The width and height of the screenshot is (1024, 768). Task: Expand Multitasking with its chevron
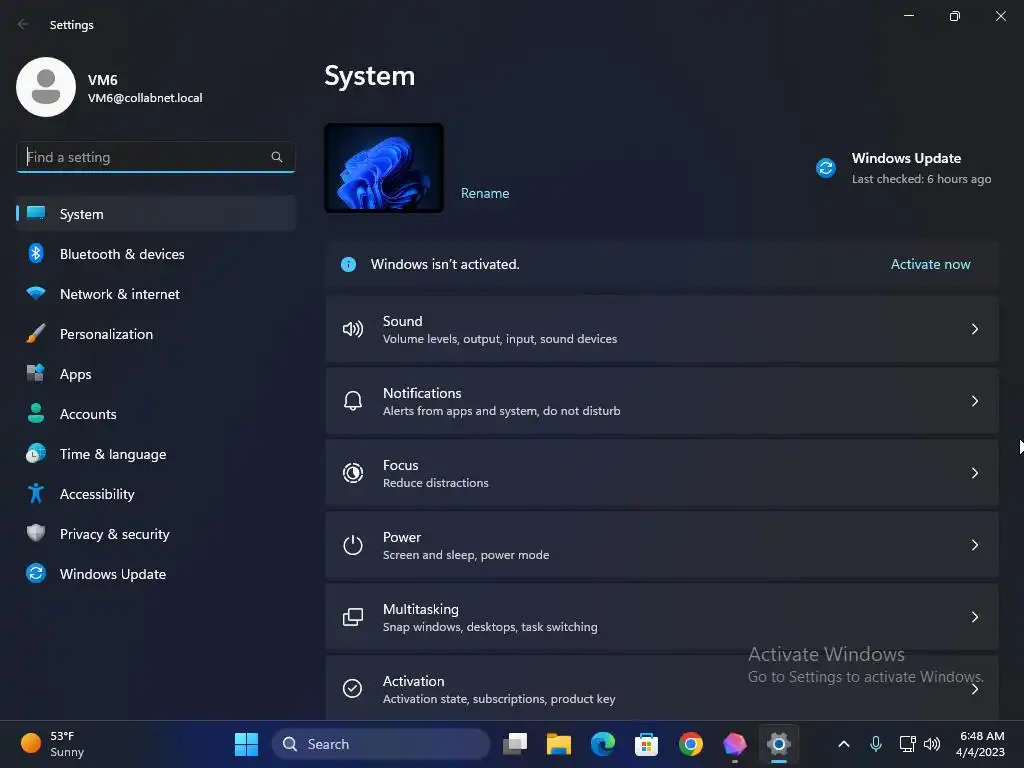(974, 617)
